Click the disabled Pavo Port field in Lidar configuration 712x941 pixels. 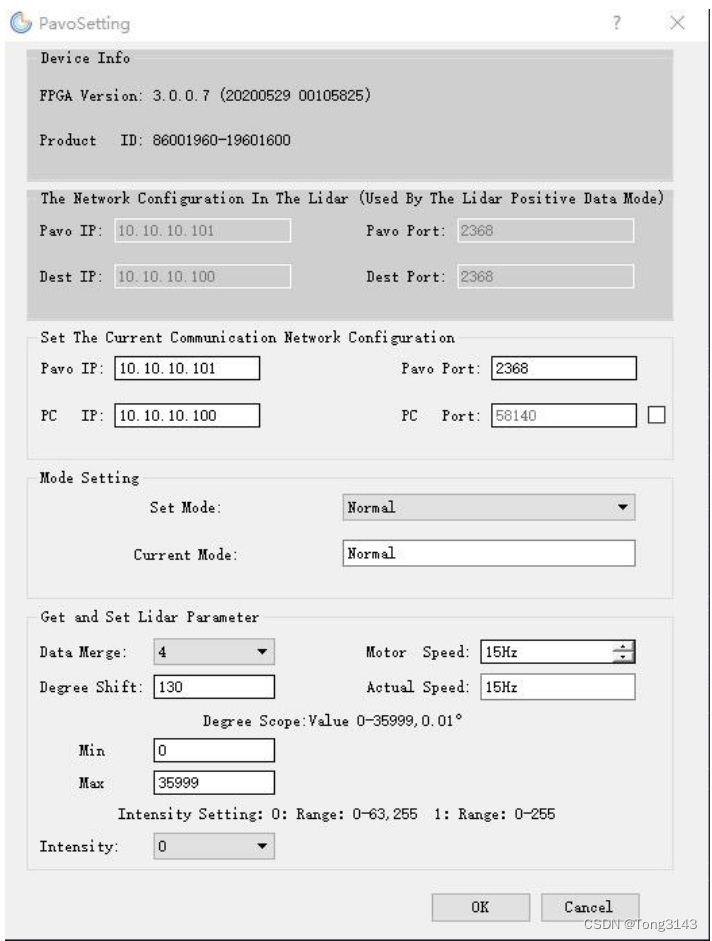coord(545,230)
